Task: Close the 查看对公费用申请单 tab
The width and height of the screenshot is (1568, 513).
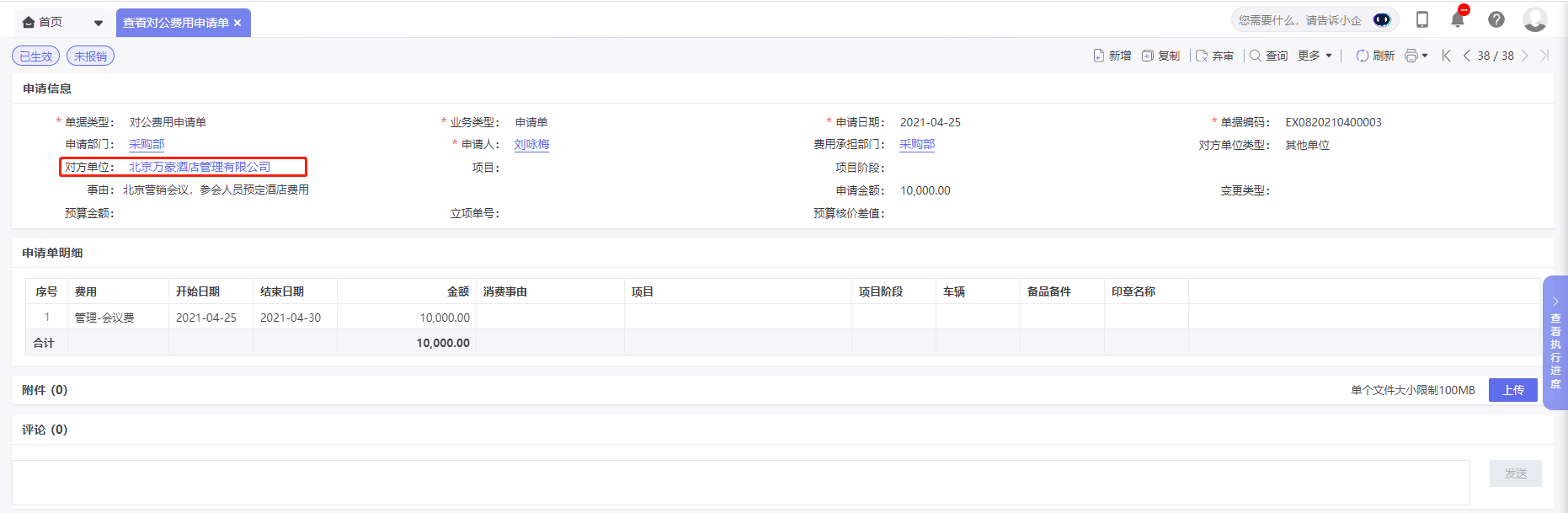Action: click(237, 23)
